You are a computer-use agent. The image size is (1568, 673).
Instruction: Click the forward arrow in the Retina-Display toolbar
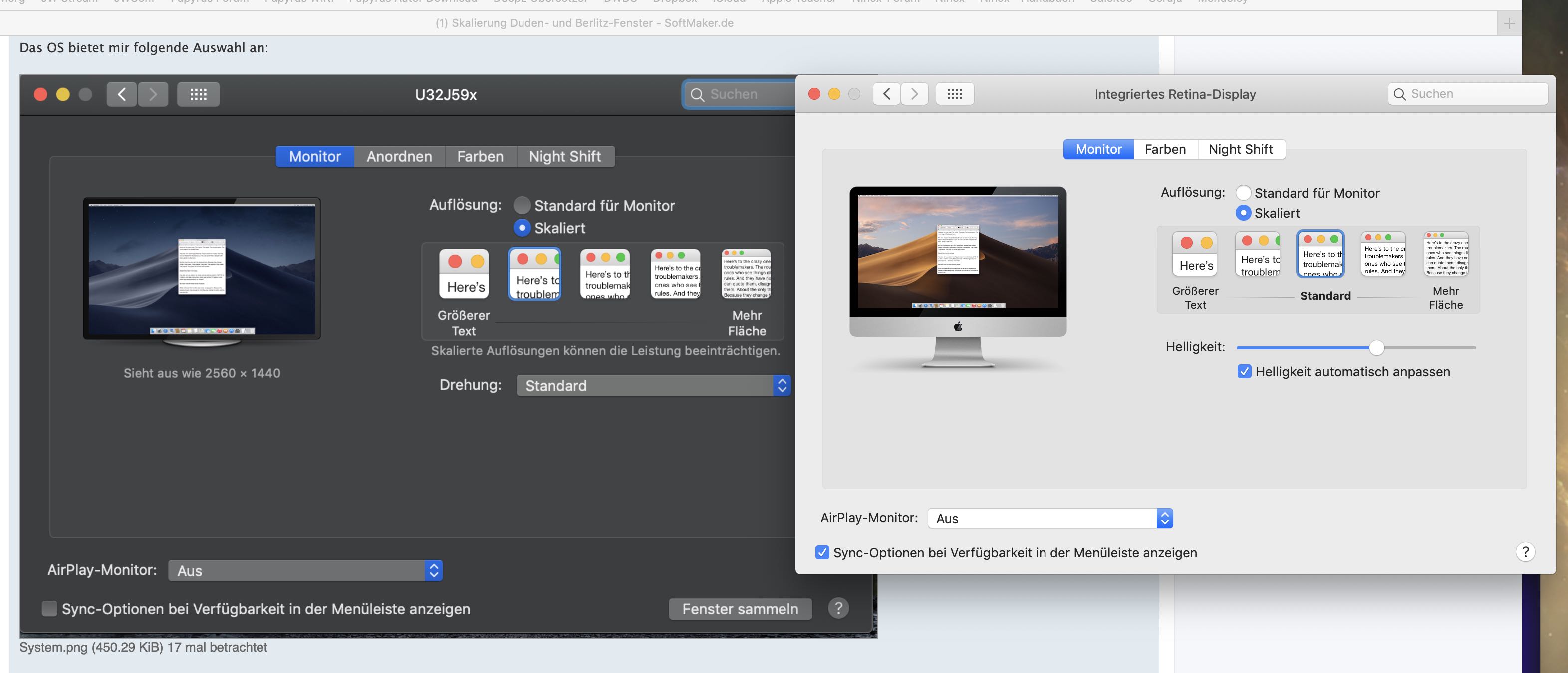[914, 94]
